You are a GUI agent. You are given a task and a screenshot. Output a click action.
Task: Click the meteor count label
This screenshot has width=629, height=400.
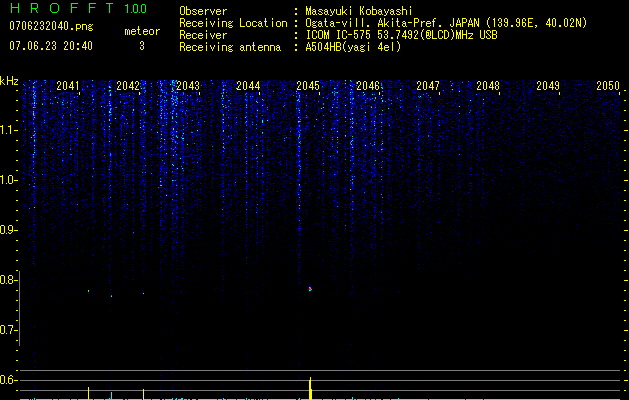142,31
